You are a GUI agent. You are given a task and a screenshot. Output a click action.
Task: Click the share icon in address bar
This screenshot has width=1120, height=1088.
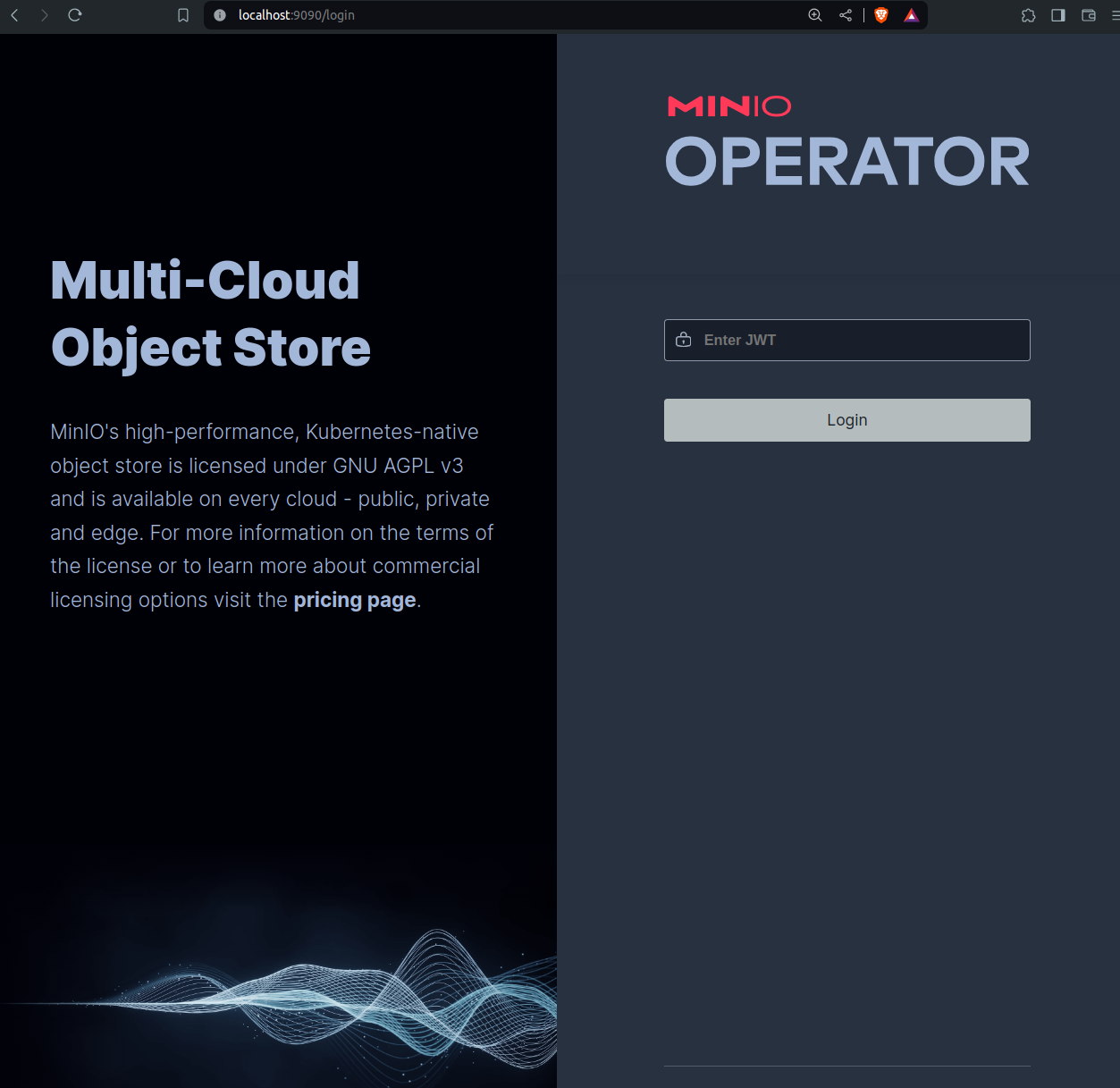pyautogui.click(x=846, y=15)
